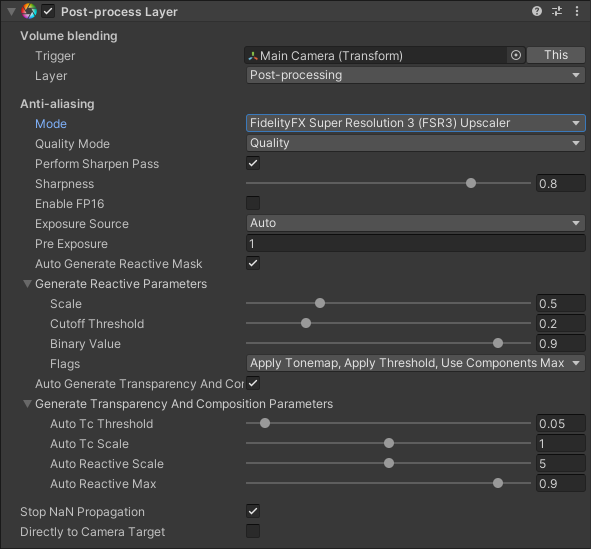This screenshot has width=591, height=549.
Task: Enable the FP16 checkbox
Action: 253,203
